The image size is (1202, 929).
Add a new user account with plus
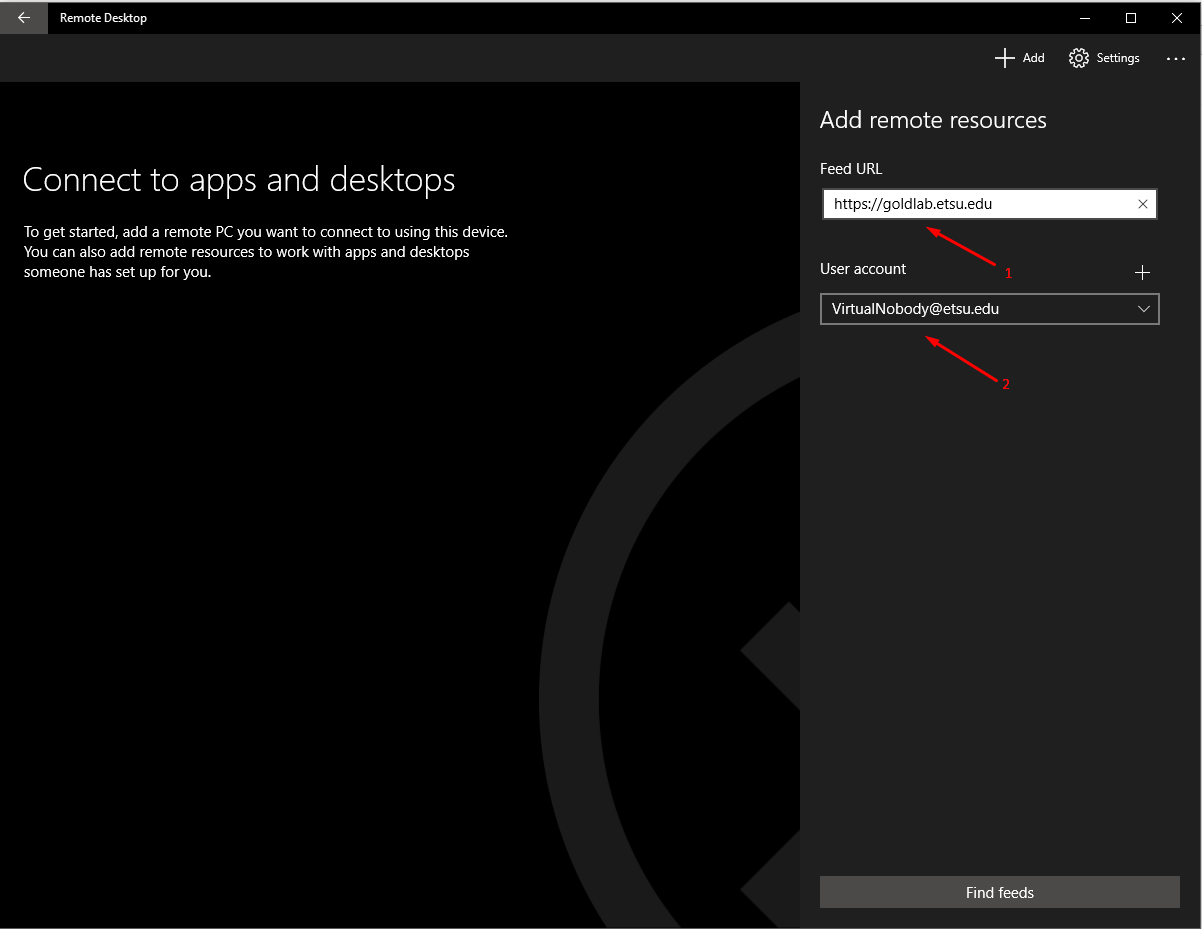coord(1143,272)
